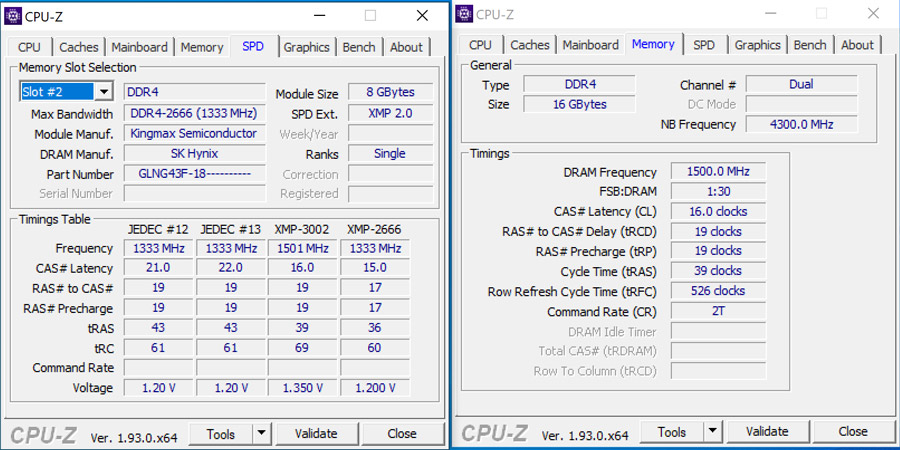Expand the Tools dropdown arrow in right window
Viewport: 900px width, 450px height.
pyautogui.click(x=712, y=431)
